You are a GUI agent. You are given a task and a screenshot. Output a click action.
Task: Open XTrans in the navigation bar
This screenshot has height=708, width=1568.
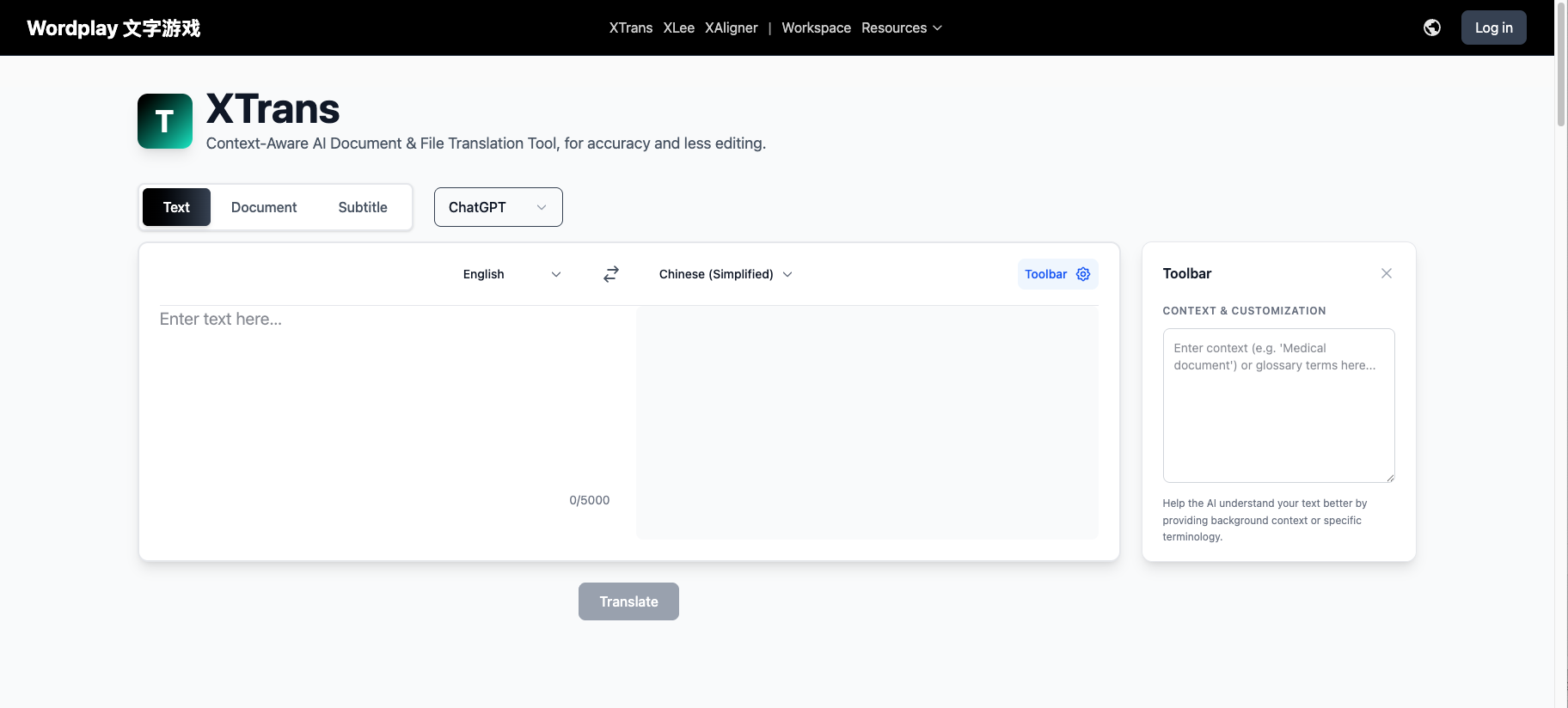(631, 27)
